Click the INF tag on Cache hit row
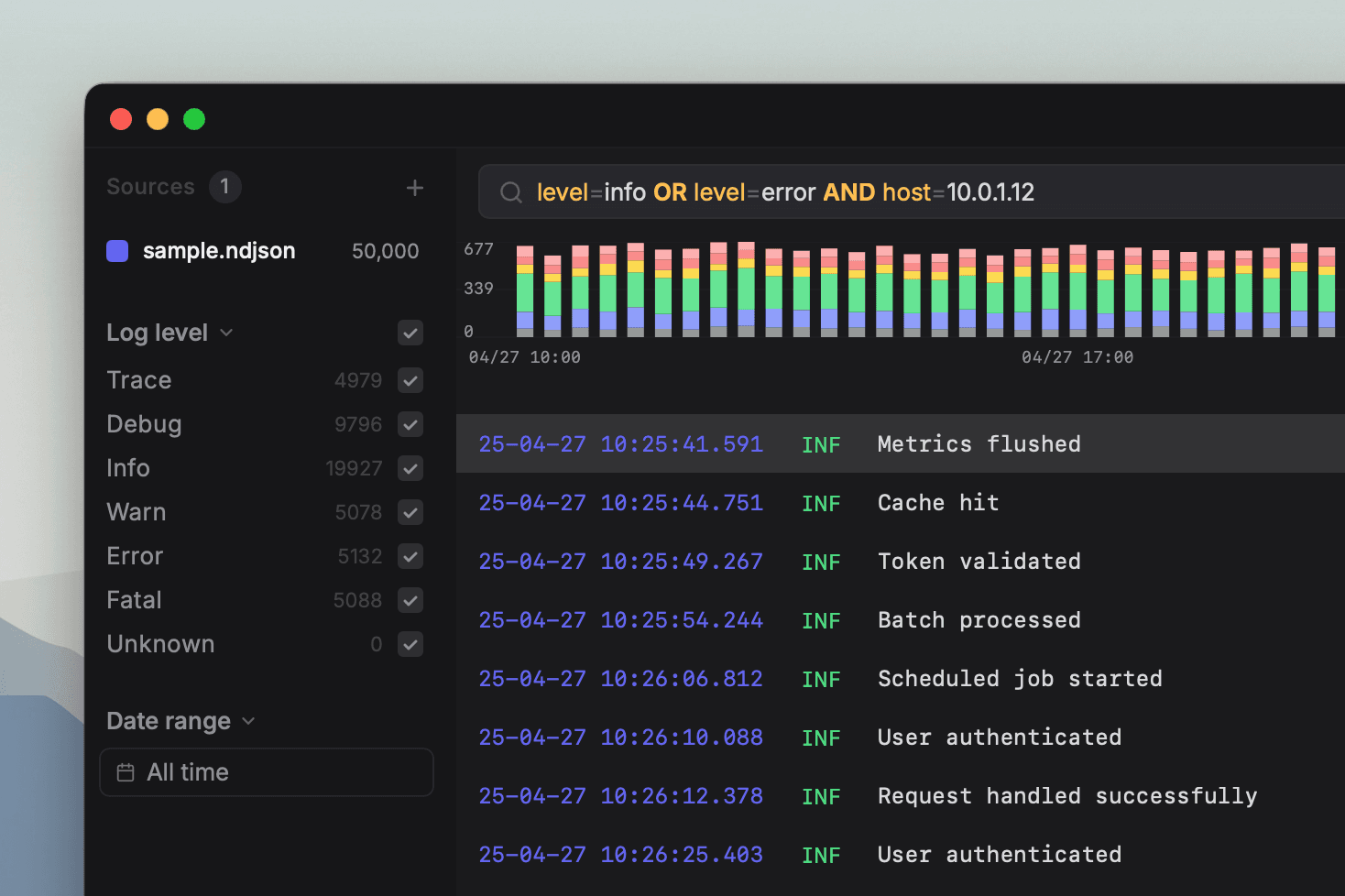The width and height of the screenshot is (1345, 896). [821, 503]
